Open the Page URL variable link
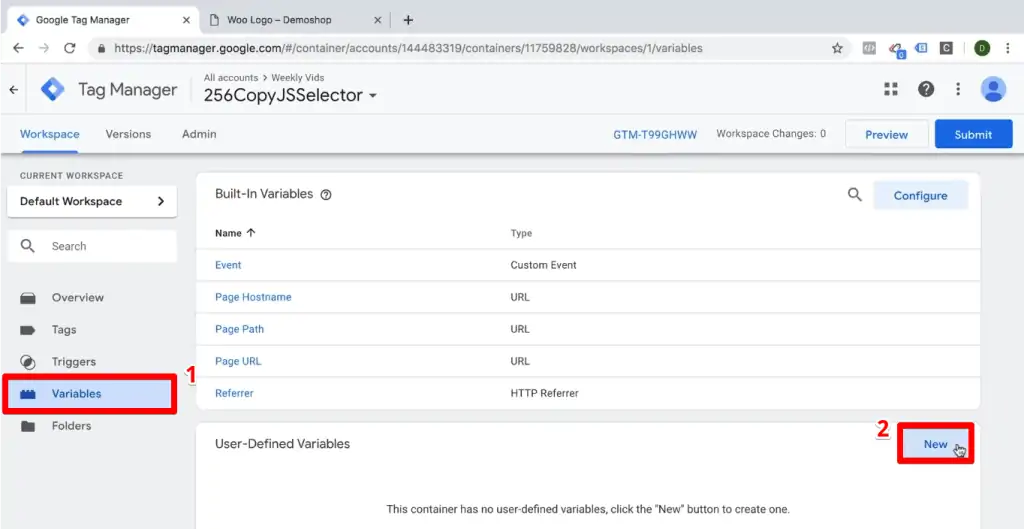This screenshot has width=1024, height=529. pos(238,361)
